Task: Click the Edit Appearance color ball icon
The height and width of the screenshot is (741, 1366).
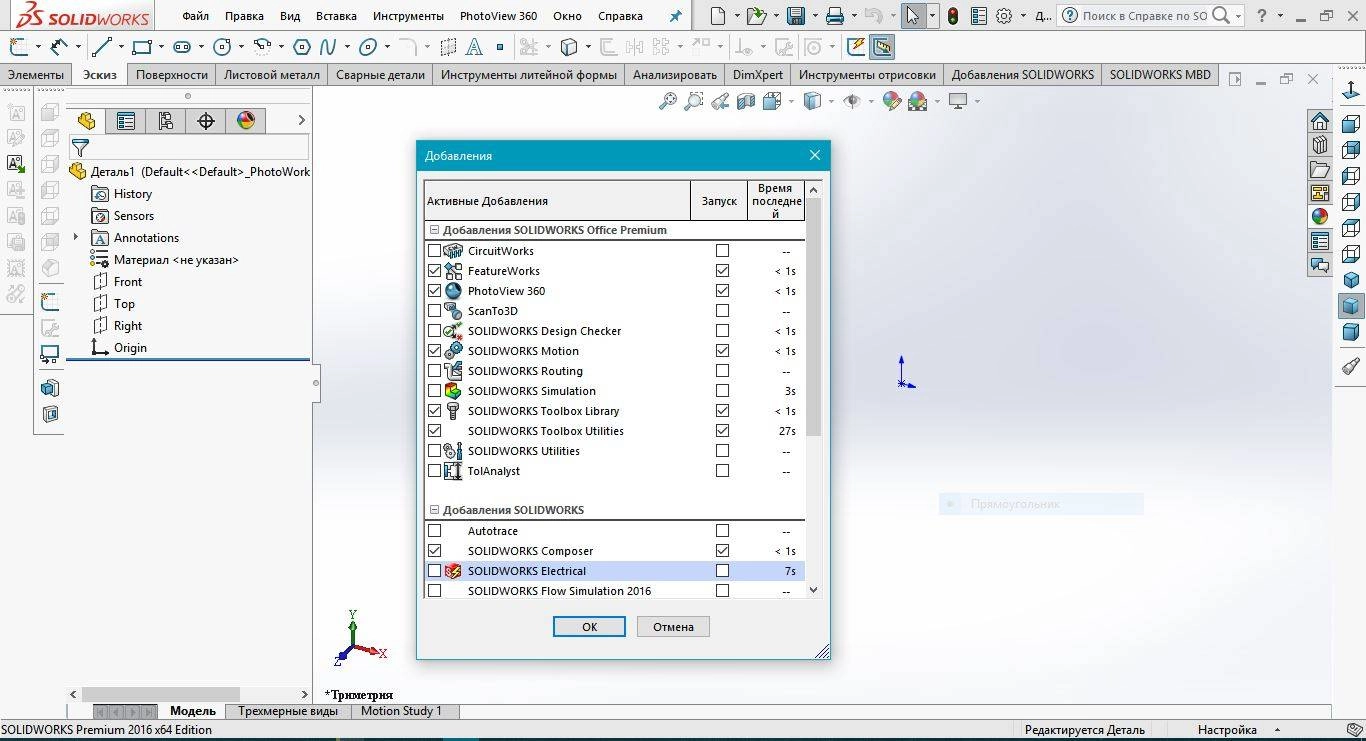Action: pyautogui.click(x=891, y=101)
